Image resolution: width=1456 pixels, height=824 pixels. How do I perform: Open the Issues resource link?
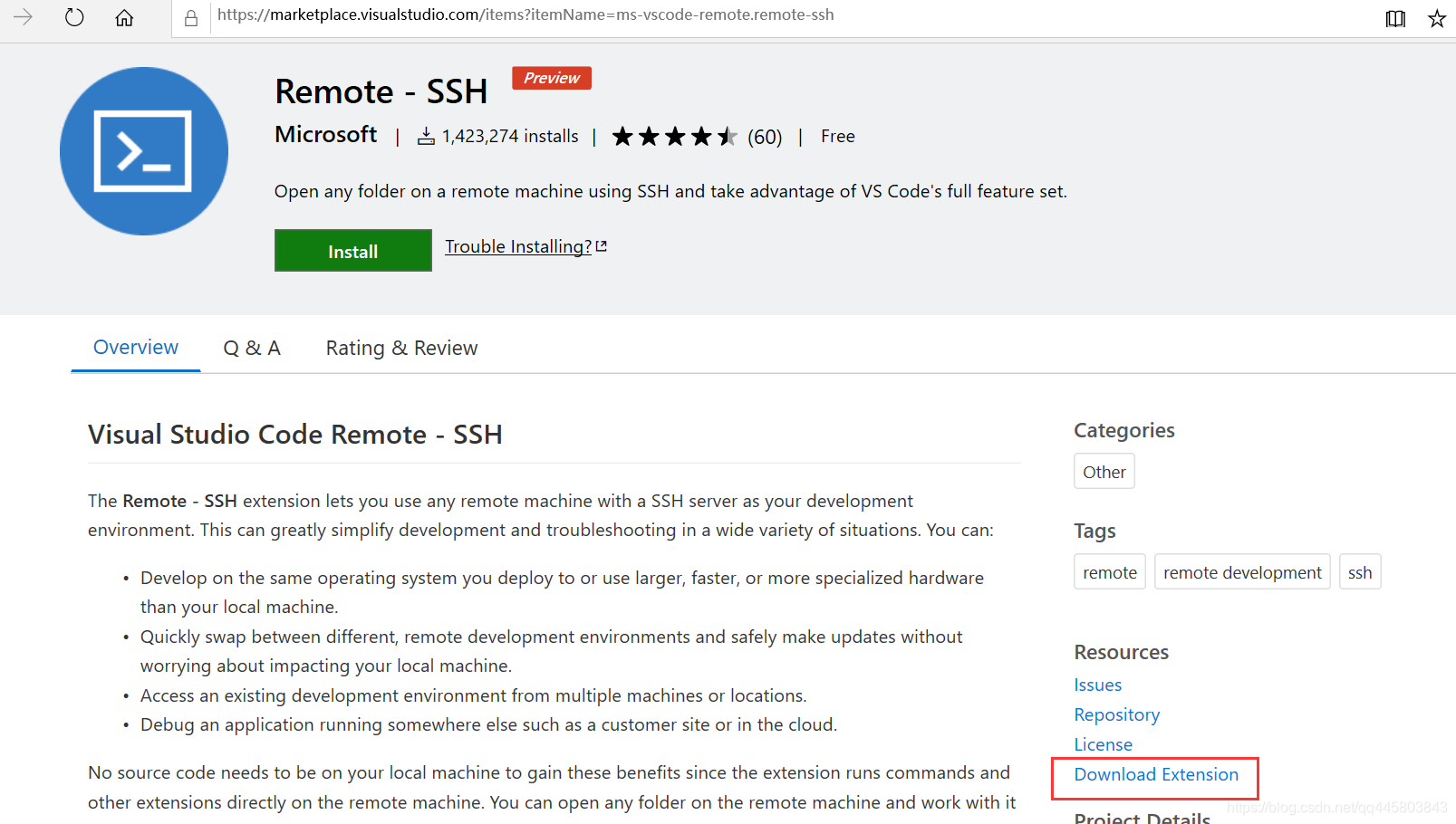(1098, 685)
